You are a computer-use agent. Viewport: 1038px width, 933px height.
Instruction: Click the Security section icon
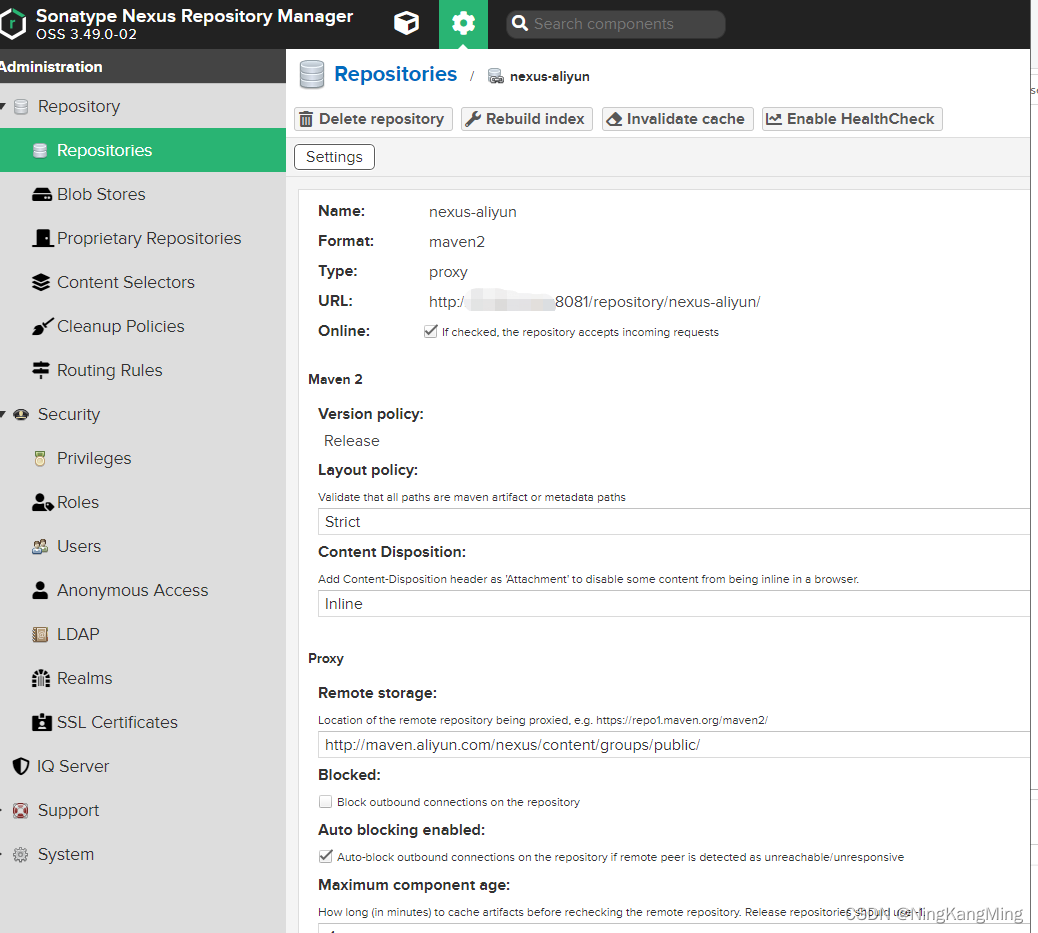click(x=21, y=415)
